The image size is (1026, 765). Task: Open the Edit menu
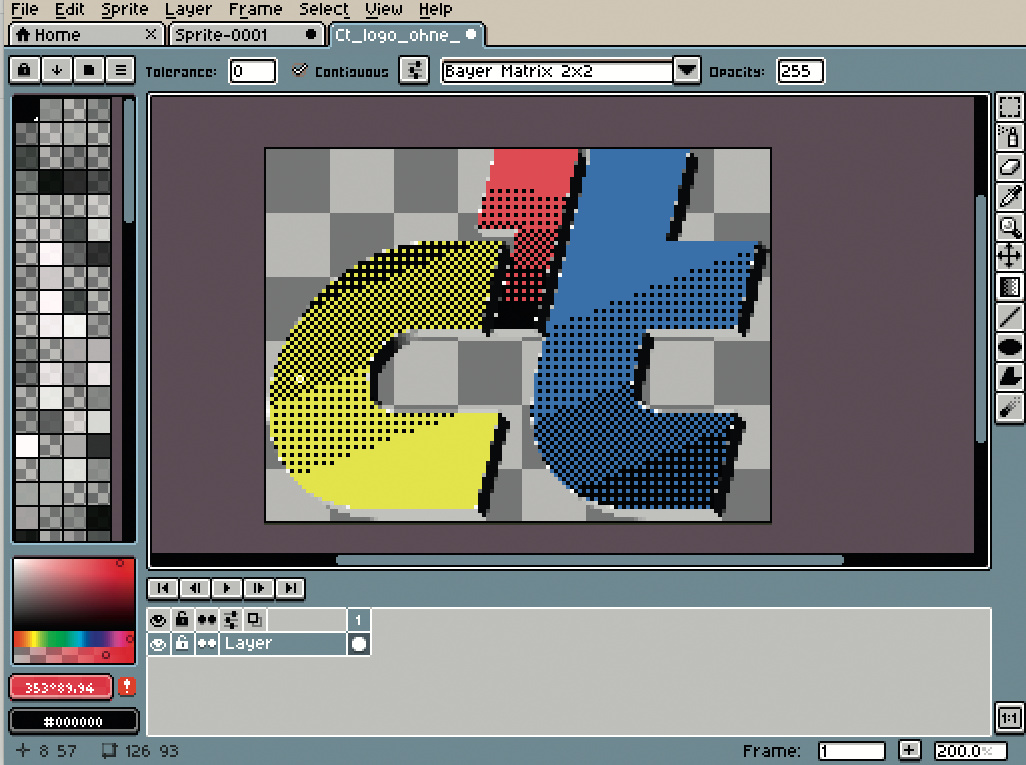coord(70,9)
